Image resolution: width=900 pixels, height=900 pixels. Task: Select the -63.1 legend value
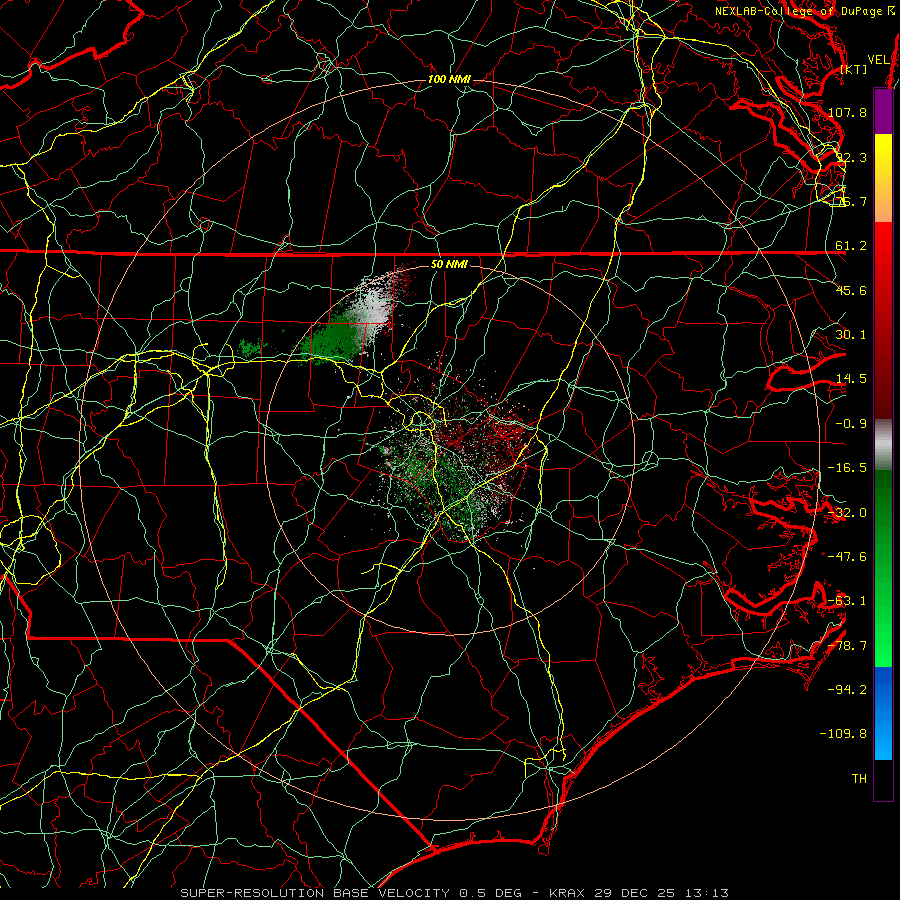pyautogui.click(x=847, y=601)
